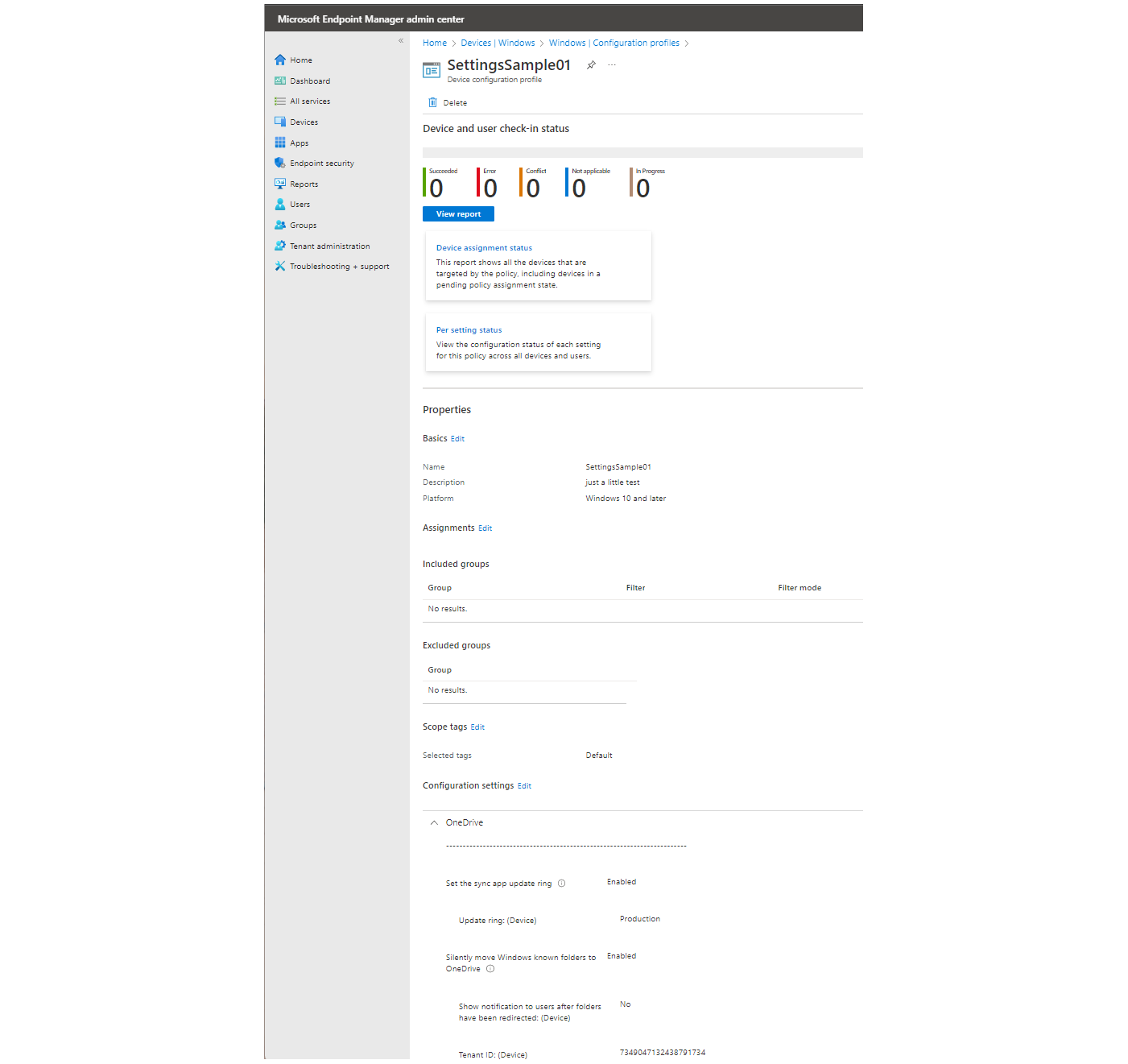Select the Users sidebar item
The height and width of the screenshot is (1064, 1128).
[x=300, y=204]
